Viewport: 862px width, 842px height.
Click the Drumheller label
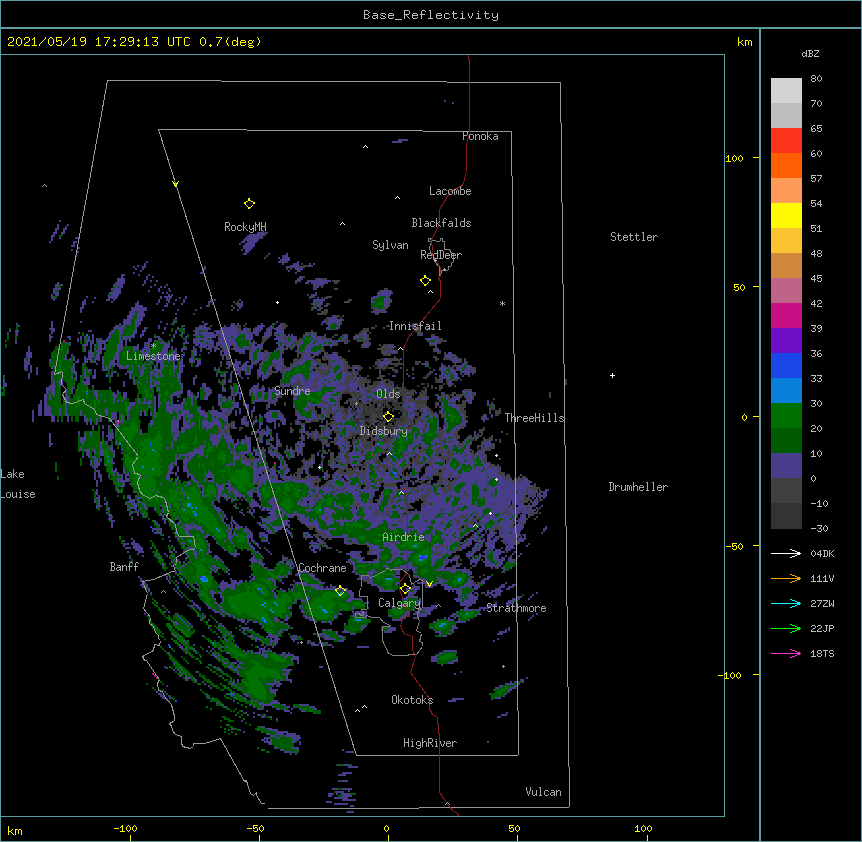click(x=638, y=487)
